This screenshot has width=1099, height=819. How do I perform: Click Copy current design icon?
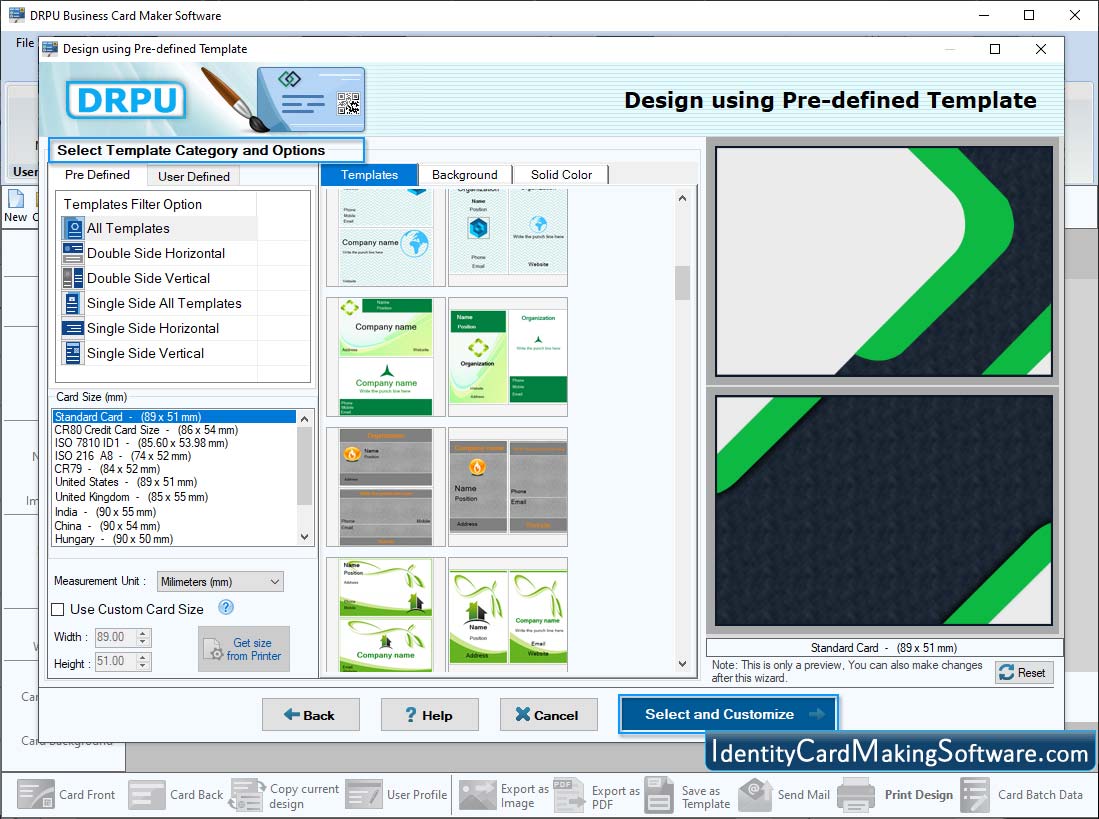(247, 794)
